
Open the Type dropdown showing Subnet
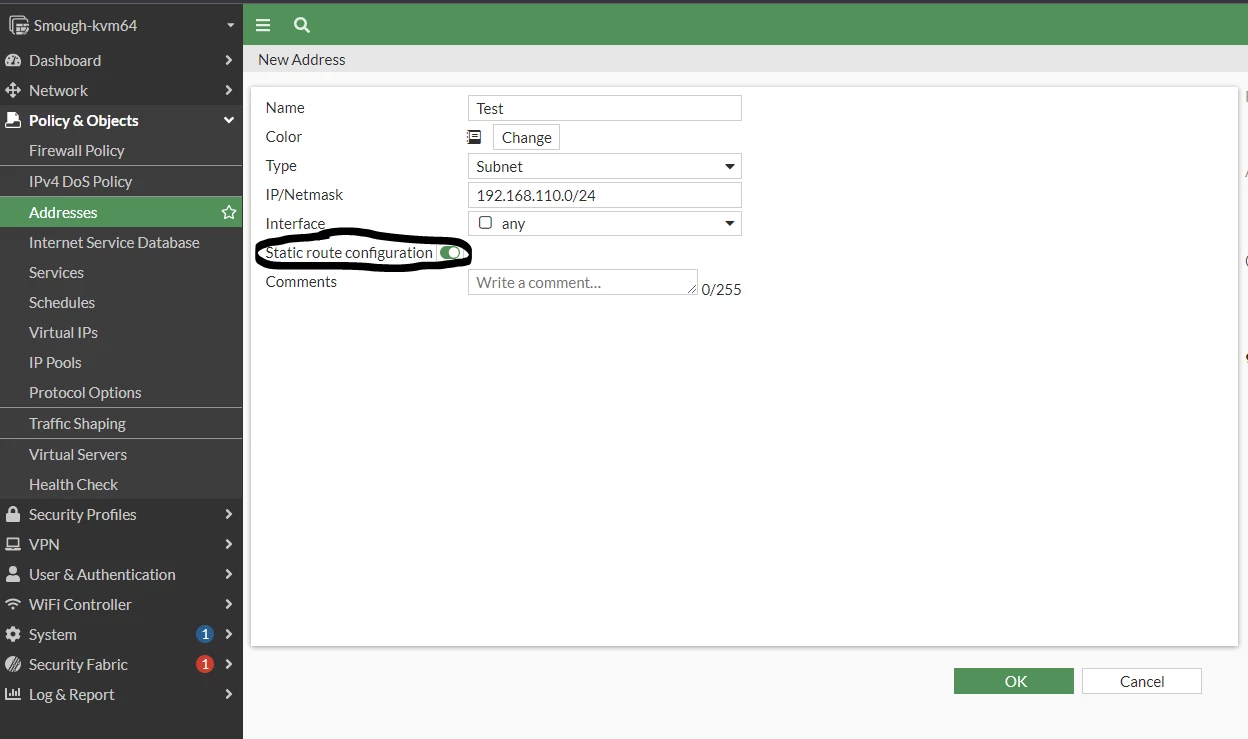605,166
